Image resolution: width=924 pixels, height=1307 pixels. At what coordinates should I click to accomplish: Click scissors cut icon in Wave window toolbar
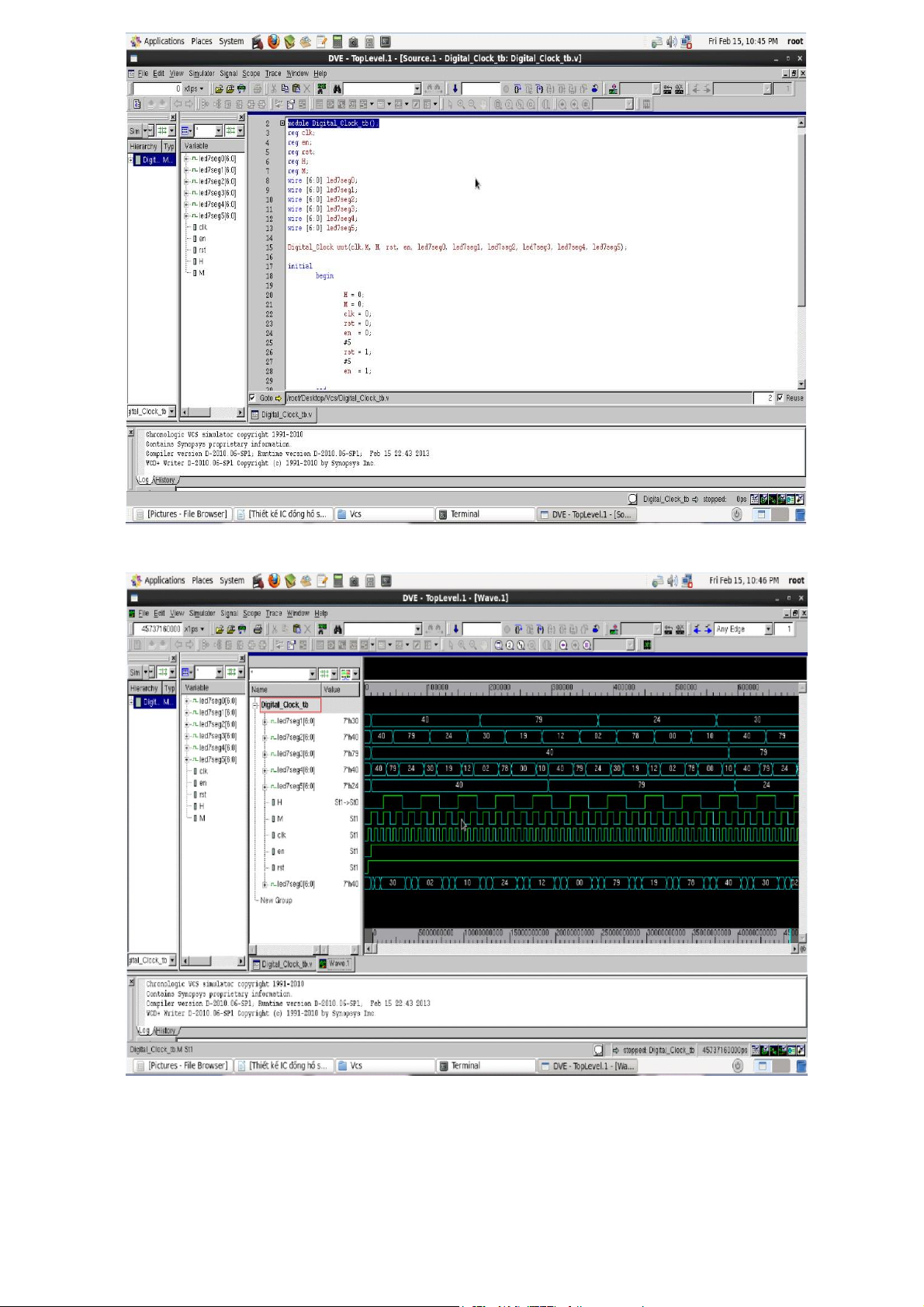point(273,630)
